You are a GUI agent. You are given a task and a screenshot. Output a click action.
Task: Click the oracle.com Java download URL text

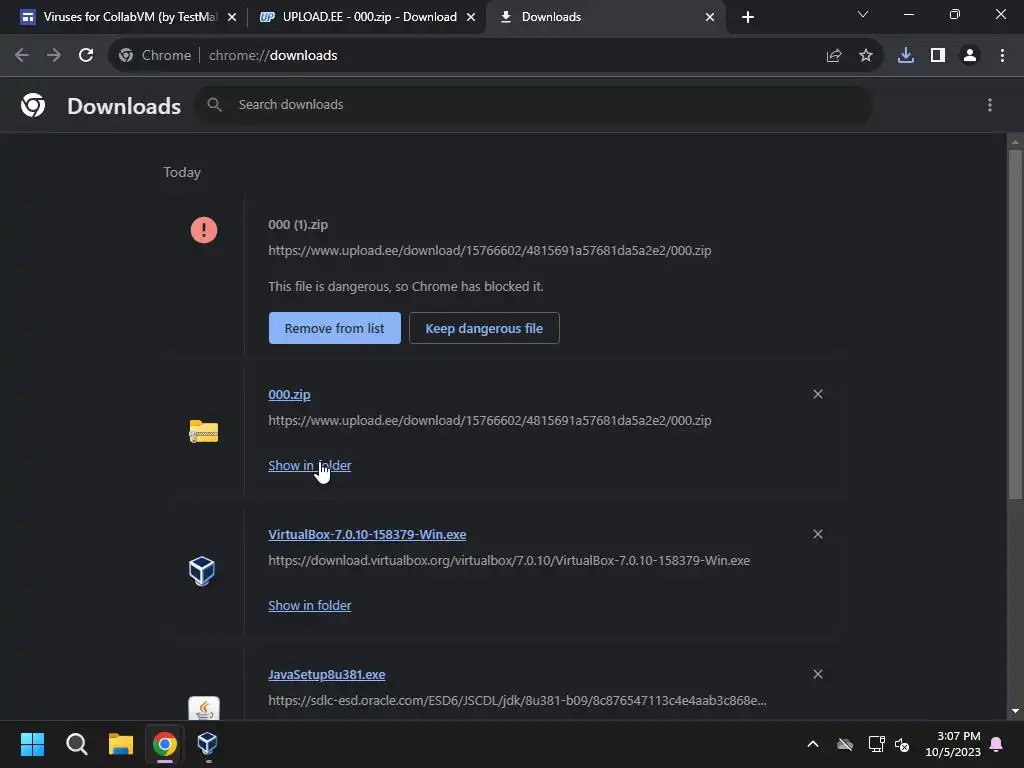[517, 701]
